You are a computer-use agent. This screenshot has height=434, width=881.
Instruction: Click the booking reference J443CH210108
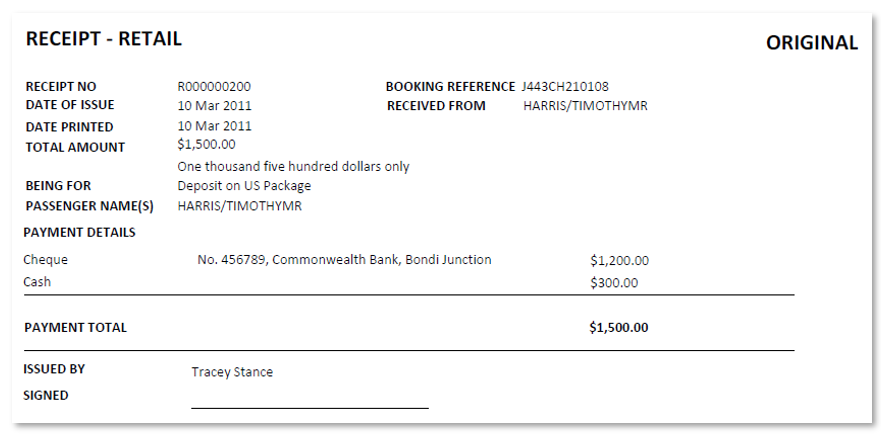[565, 87]
